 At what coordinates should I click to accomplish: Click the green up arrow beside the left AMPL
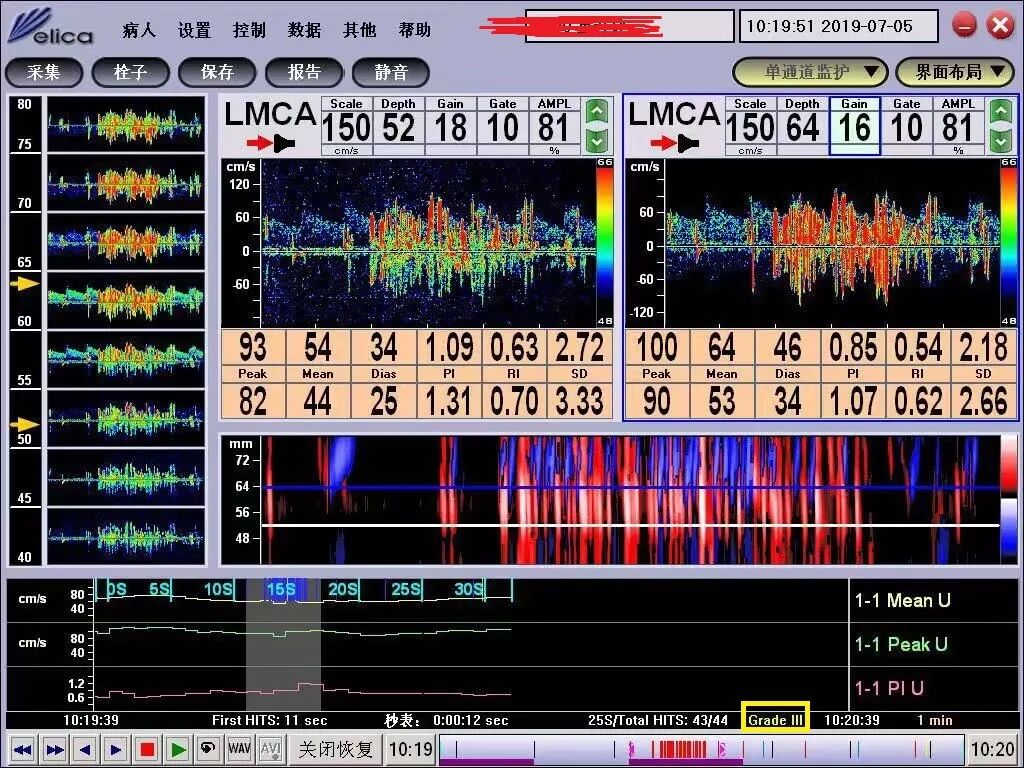597,111
